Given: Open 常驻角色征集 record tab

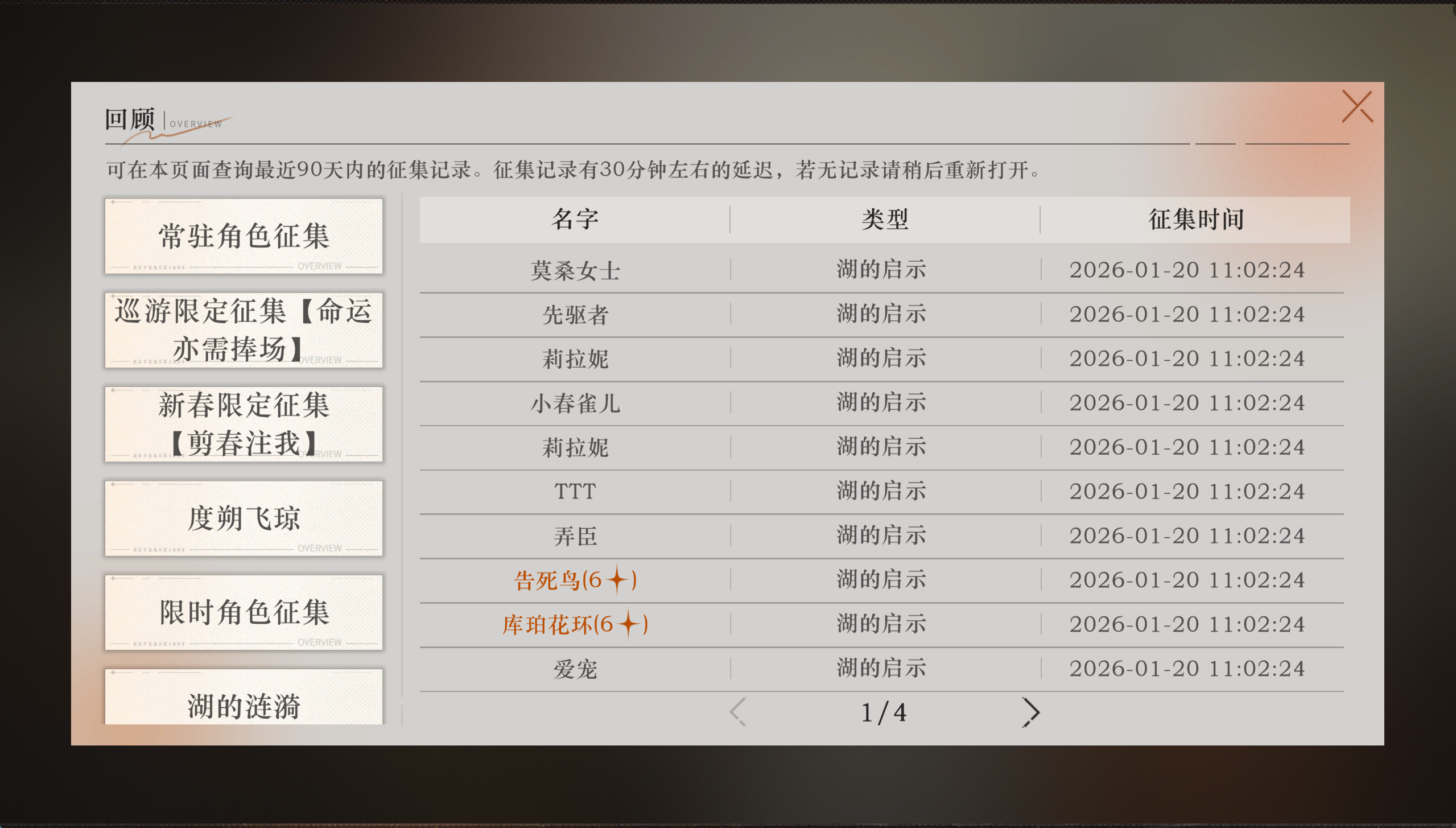Looking at the screenshot, I should pyautogui.click(x=244, y=236).
